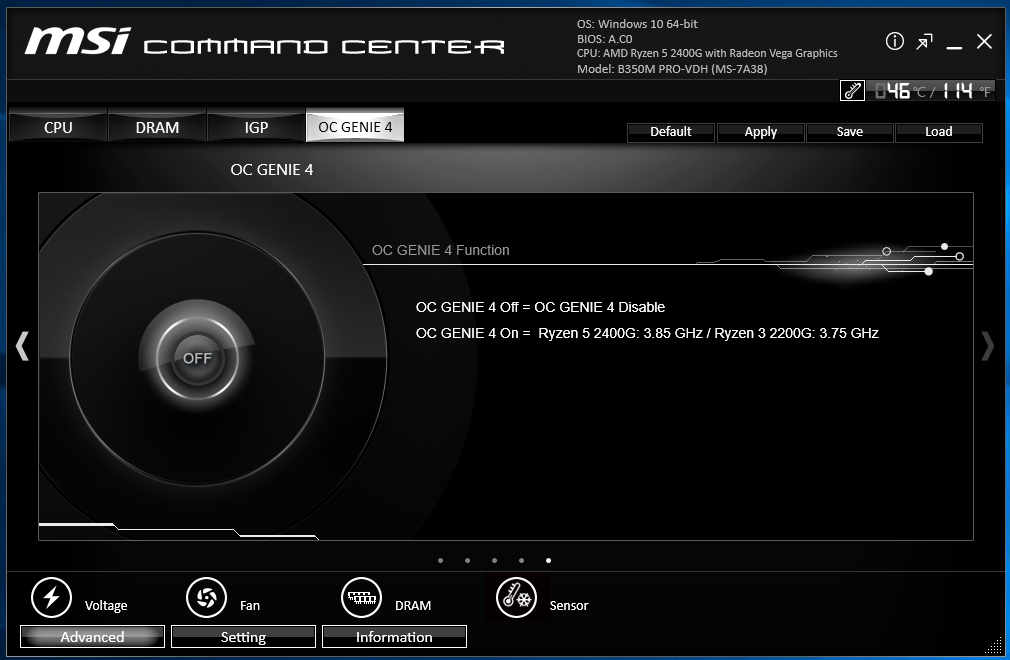1010x660 pixels.
Task: Click the 'OC GENIE 4 Function' heading
Action: point(441,250)
